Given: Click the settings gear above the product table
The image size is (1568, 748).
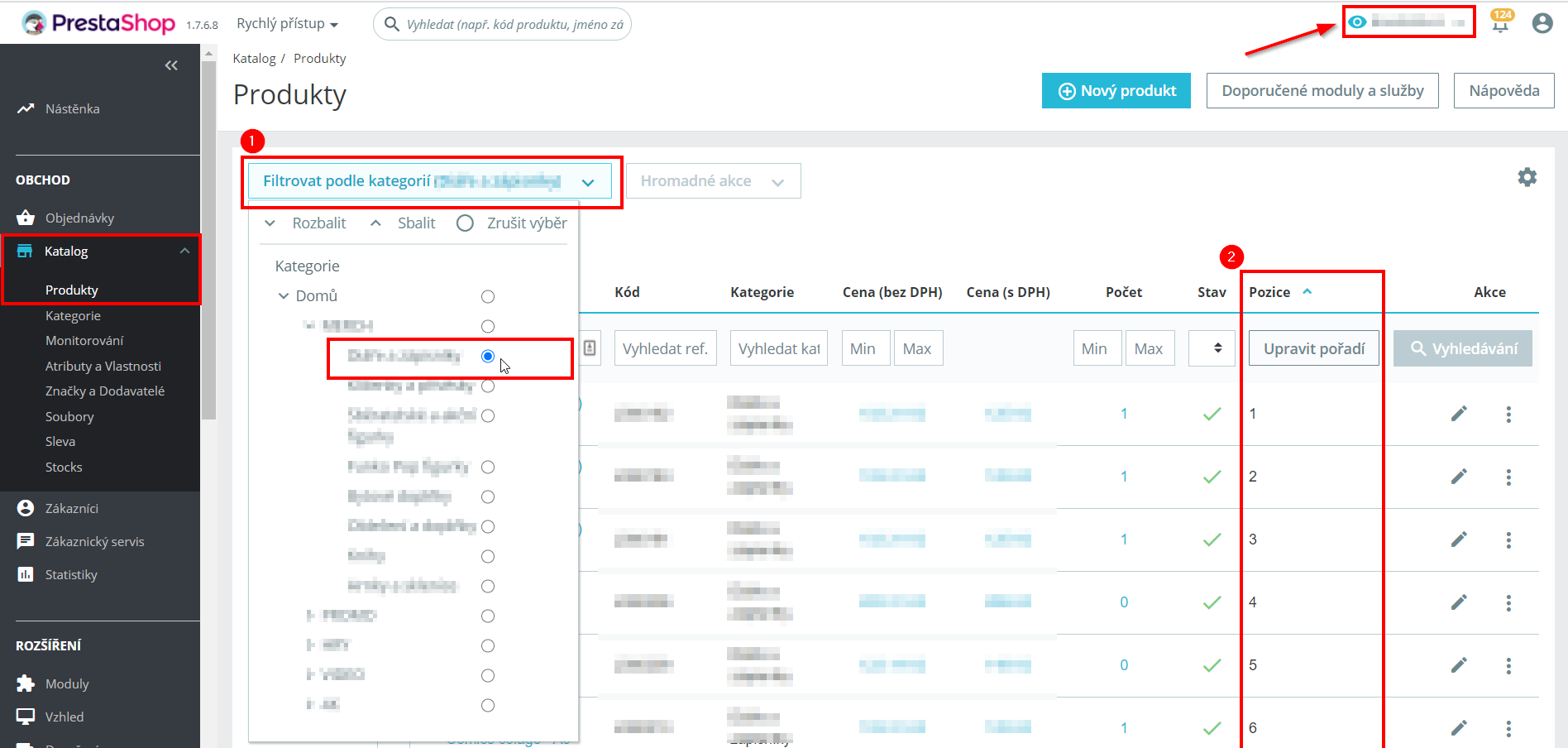Looking at the screenshot, I should click(1527, 177).
